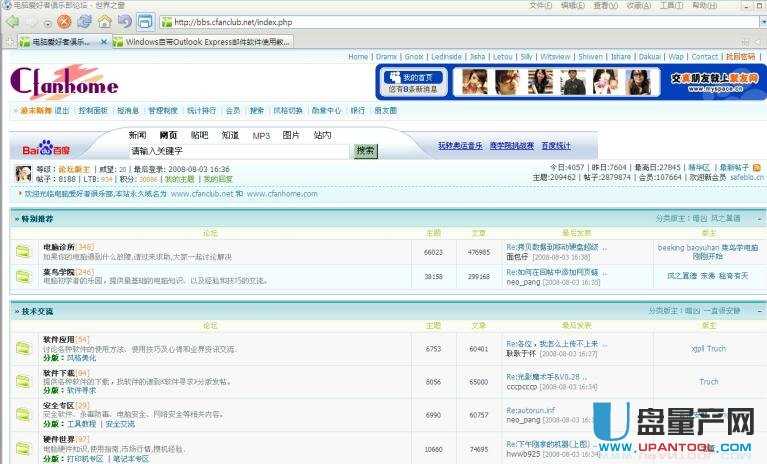
Task: Click the Cfanhome logo
Action: click(x=64, y=84)
